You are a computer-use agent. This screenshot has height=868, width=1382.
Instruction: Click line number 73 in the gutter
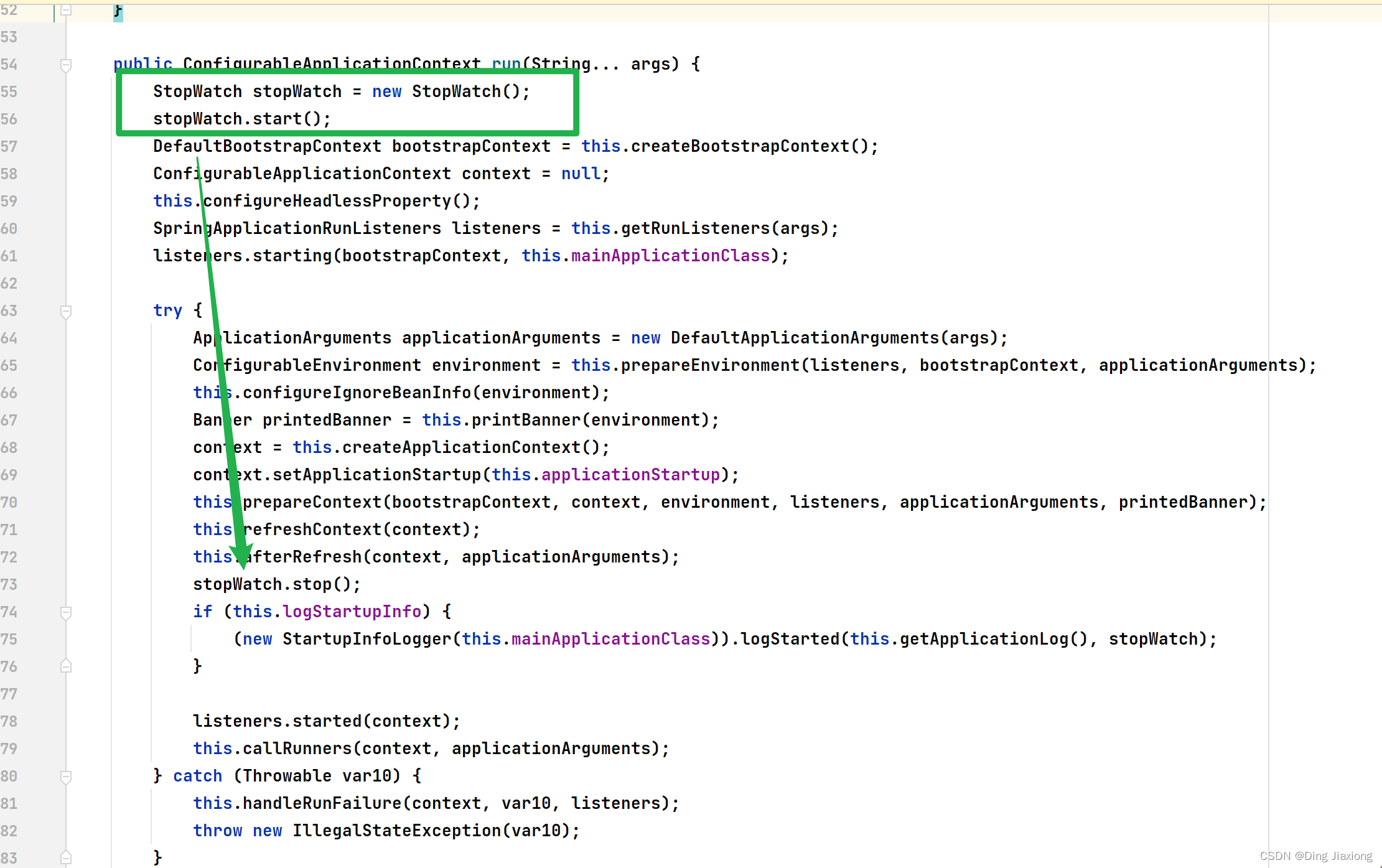click(x=9, y=584)
